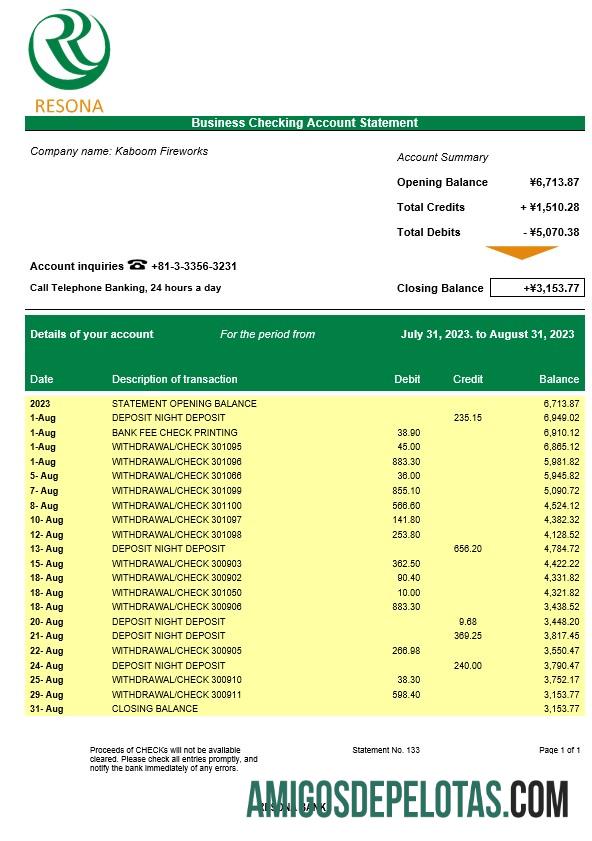Select the Call Telephone Banking, 24 hours text
This screenshot has width=592, height=841.
pyautogui.click(x=125, y=288)
